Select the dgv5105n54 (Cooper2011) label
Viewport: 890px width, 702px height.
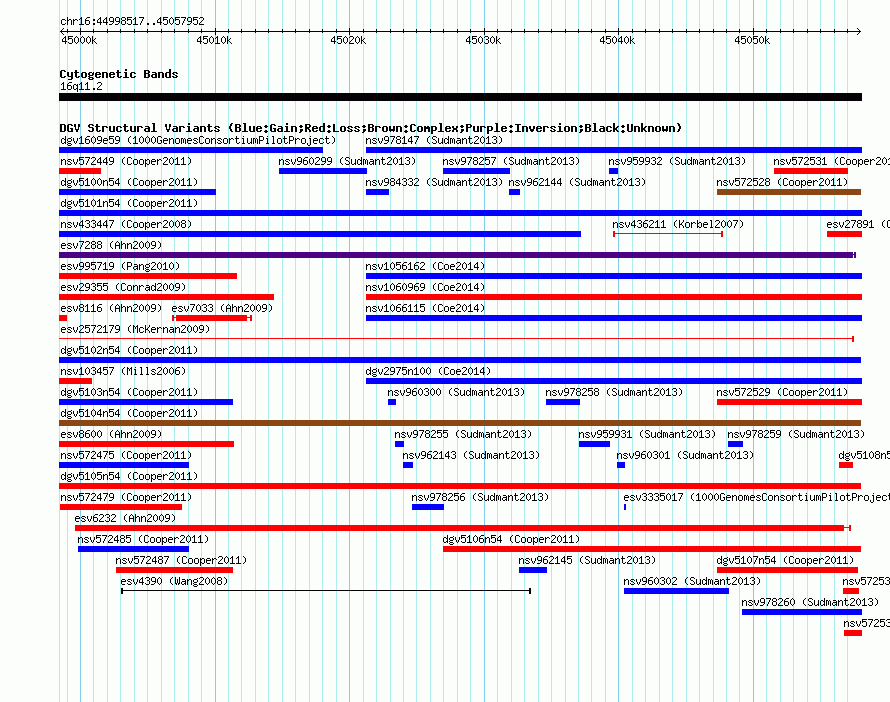129,476
